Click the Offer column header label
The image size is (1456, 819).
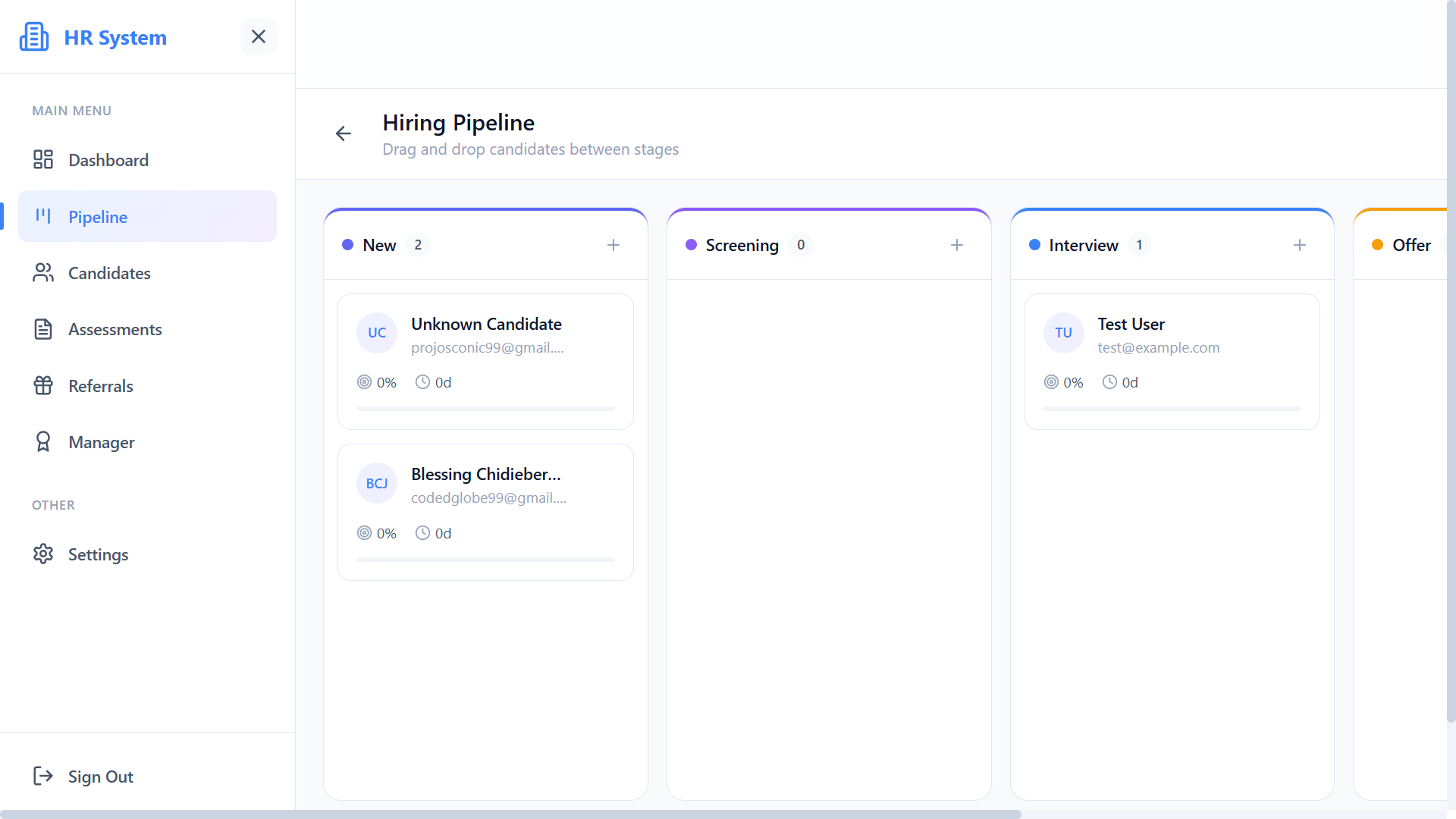point(1412,244)
